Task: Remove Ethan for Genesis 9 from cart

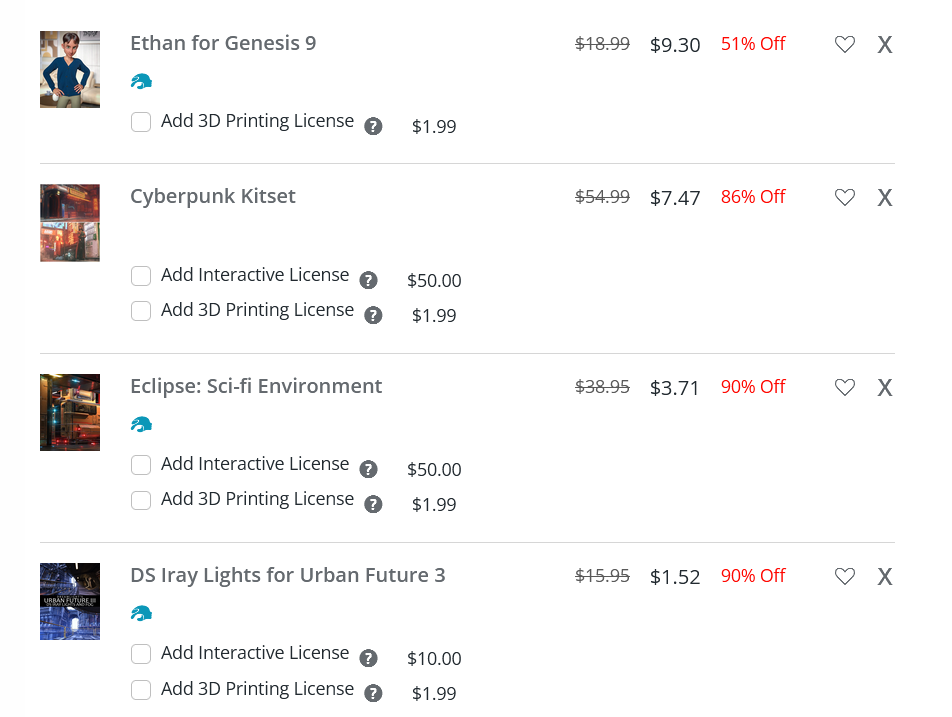Action: click(885, 44)
